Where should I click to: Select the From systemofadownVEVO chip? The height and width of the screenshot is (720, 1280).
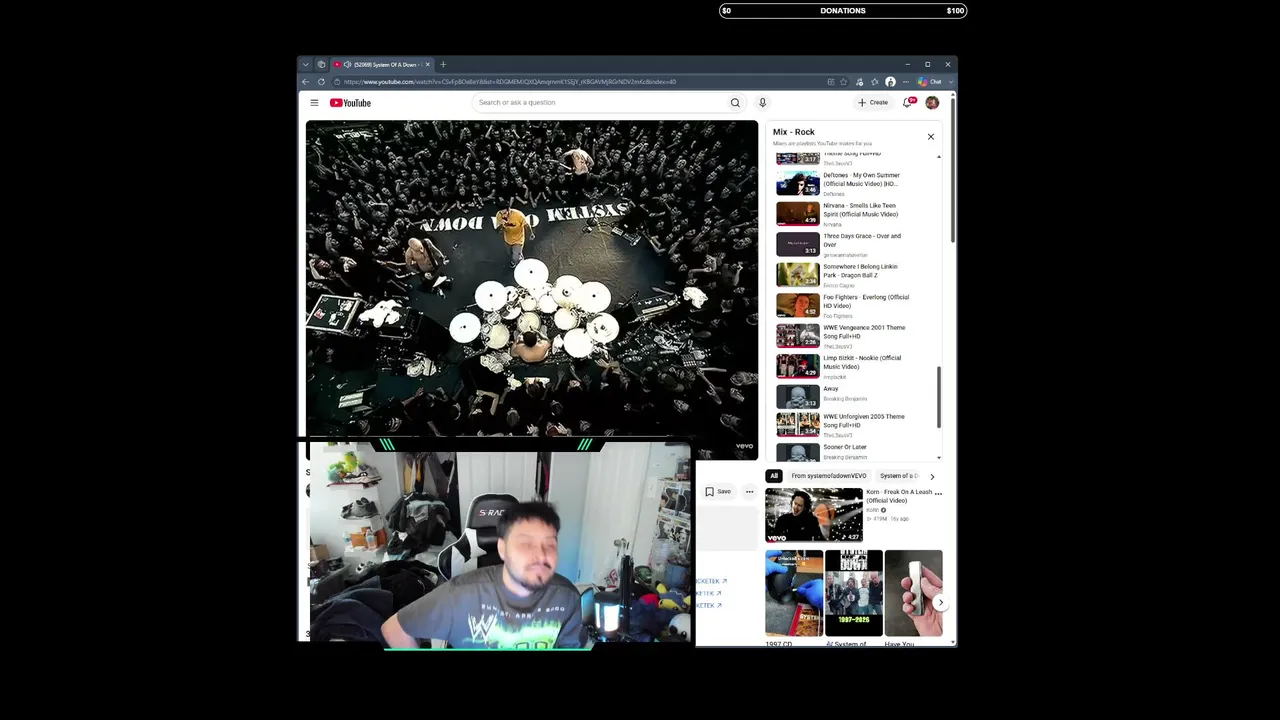pos(829,476)
